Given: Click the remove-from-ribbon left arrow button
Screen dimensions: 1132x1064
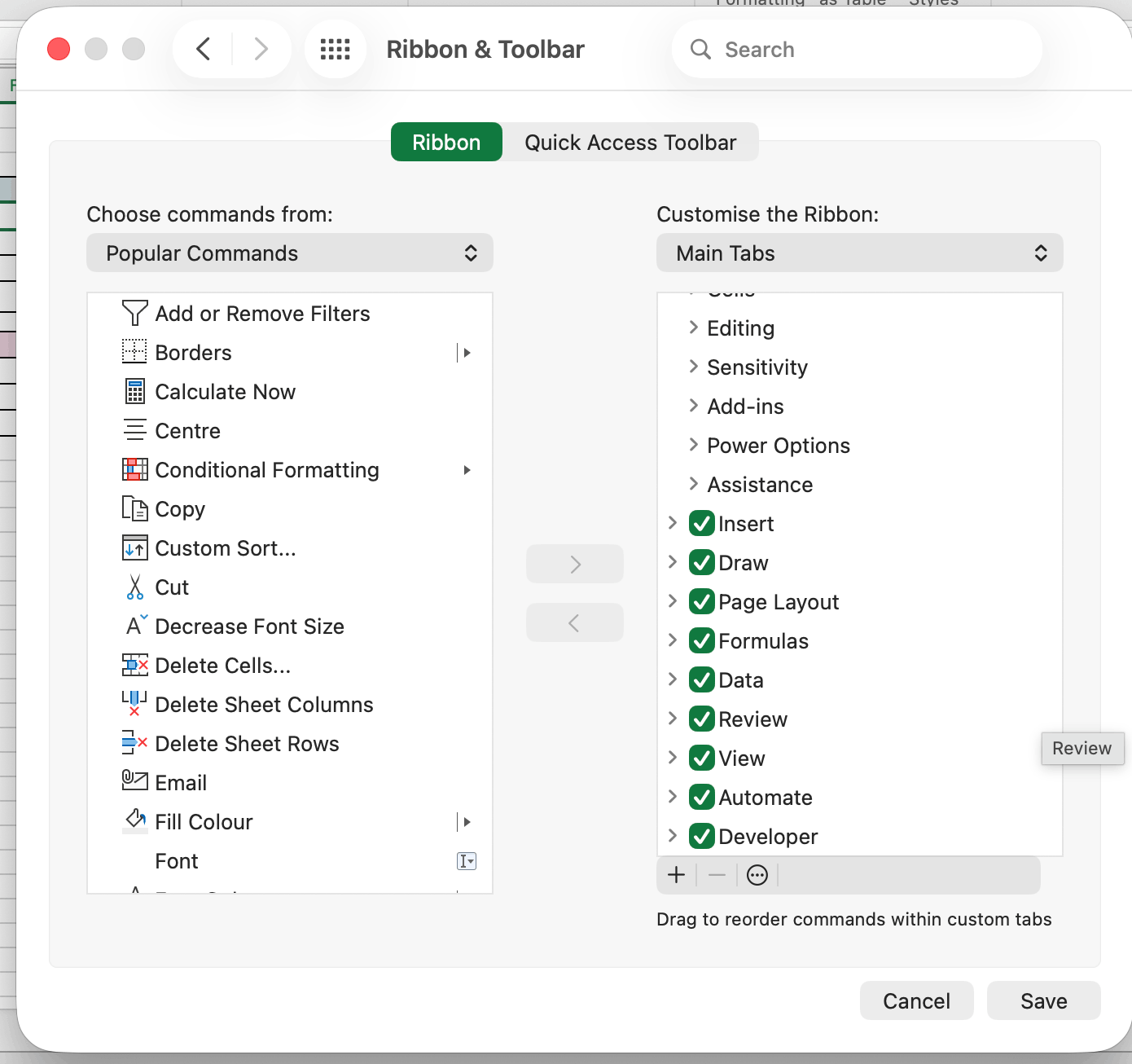Looking at the screenshot, I should 575,622.
